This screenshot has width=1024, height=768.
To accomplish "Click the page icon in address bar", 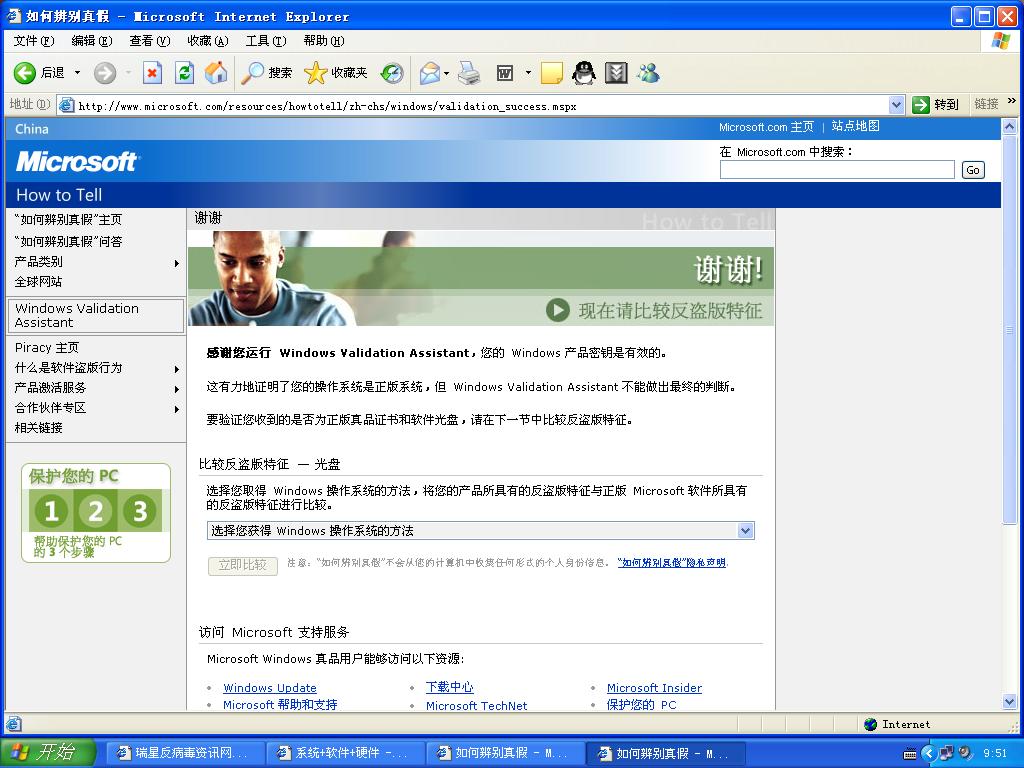I will (67, 105).
